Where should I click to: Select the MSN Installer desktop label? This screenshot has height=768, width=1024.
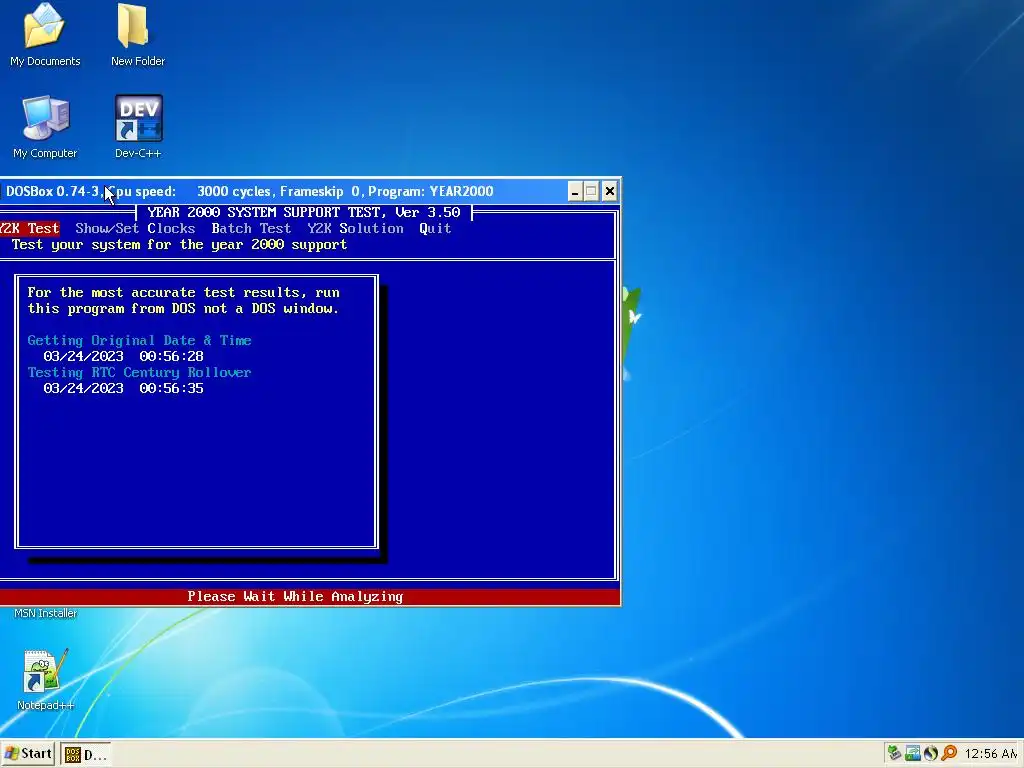[45, 613]
